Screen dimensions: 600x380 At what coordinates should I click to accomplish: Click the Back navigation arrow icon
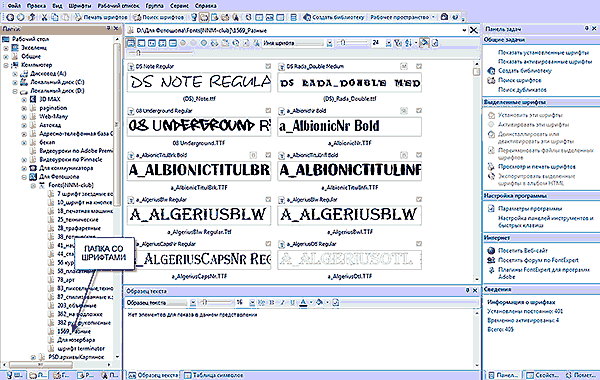point(10,17)
